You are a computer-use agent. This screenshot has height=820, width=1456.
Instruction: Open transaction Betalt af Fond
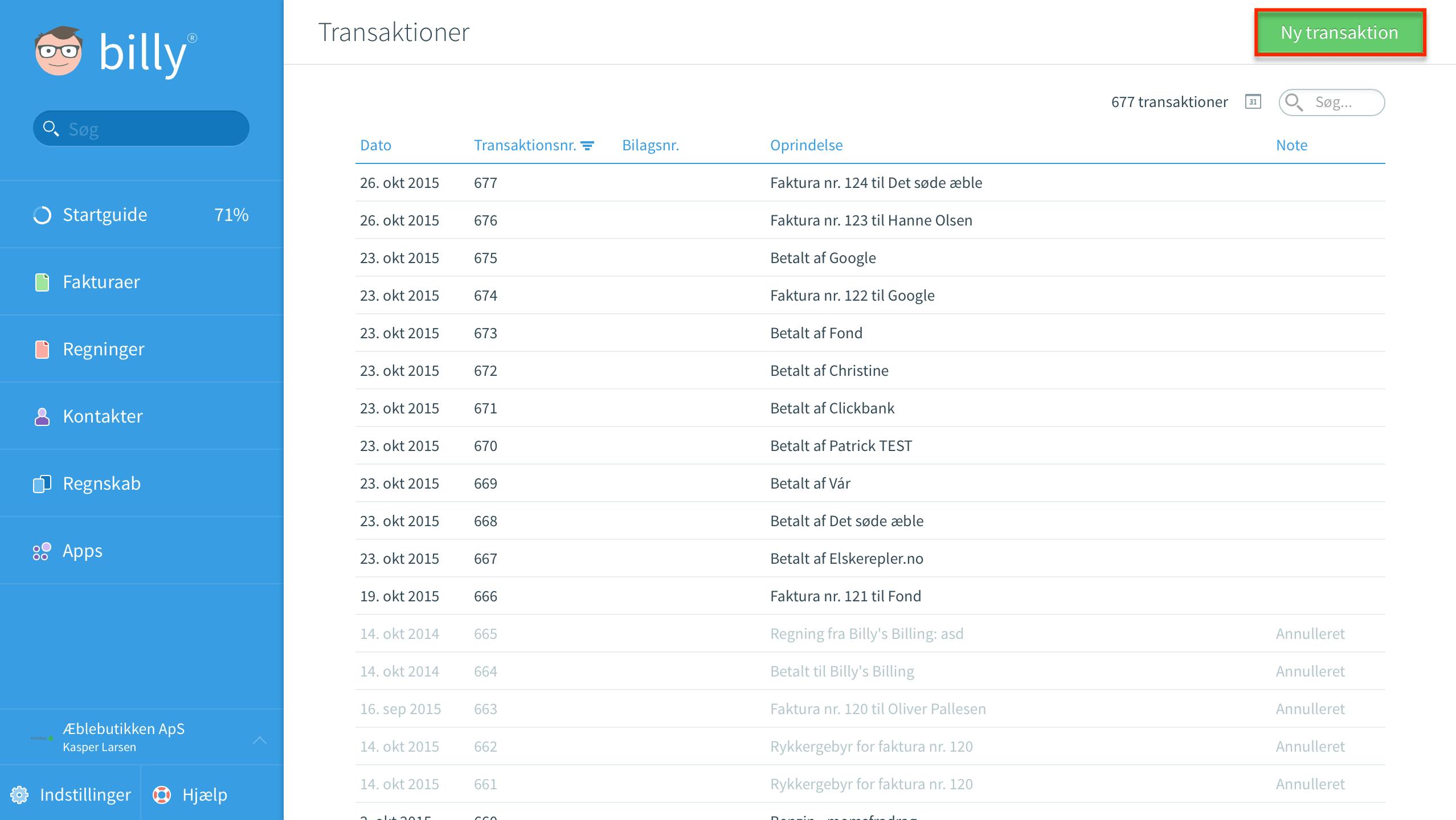point(870,333)
